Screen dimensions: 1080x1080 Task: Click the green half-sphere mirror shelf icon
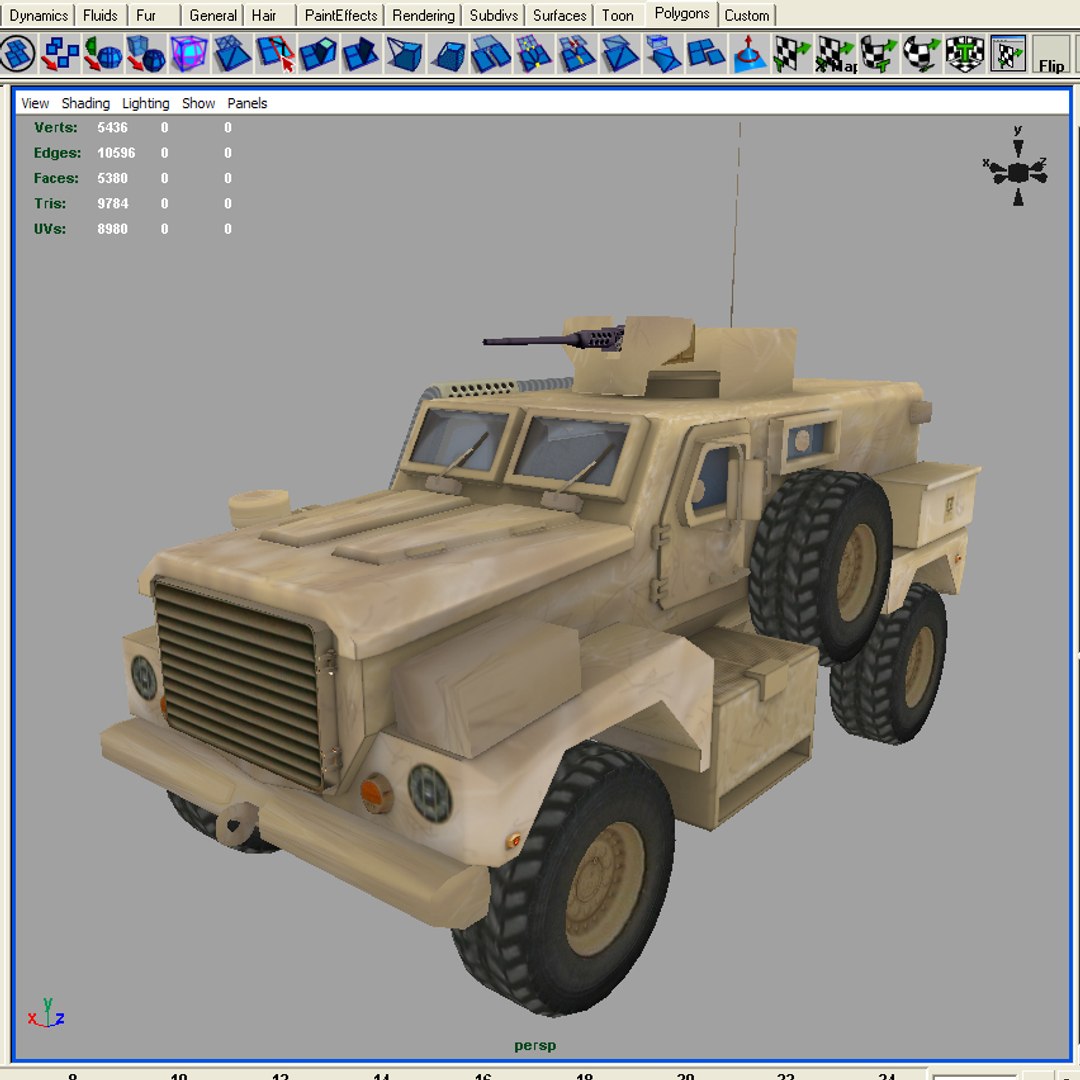click(x=103, y=54)
